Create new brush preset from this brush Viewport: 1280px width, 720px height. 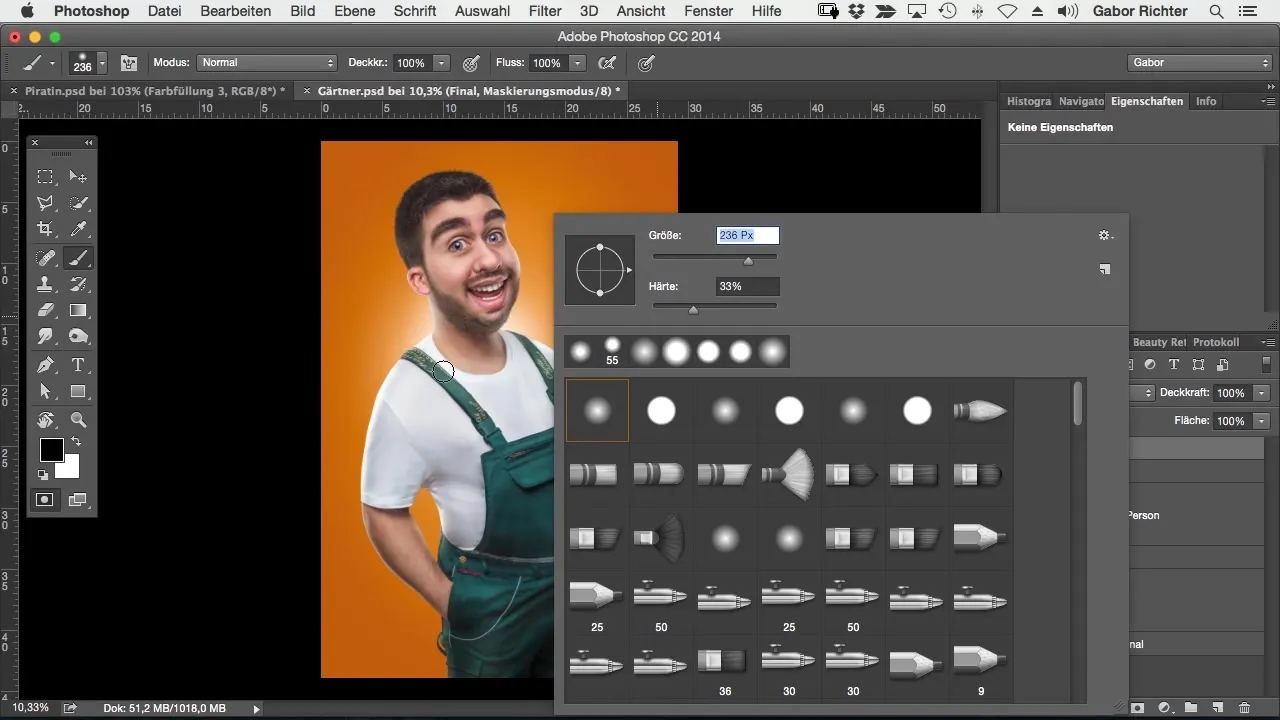point(1105,269)
